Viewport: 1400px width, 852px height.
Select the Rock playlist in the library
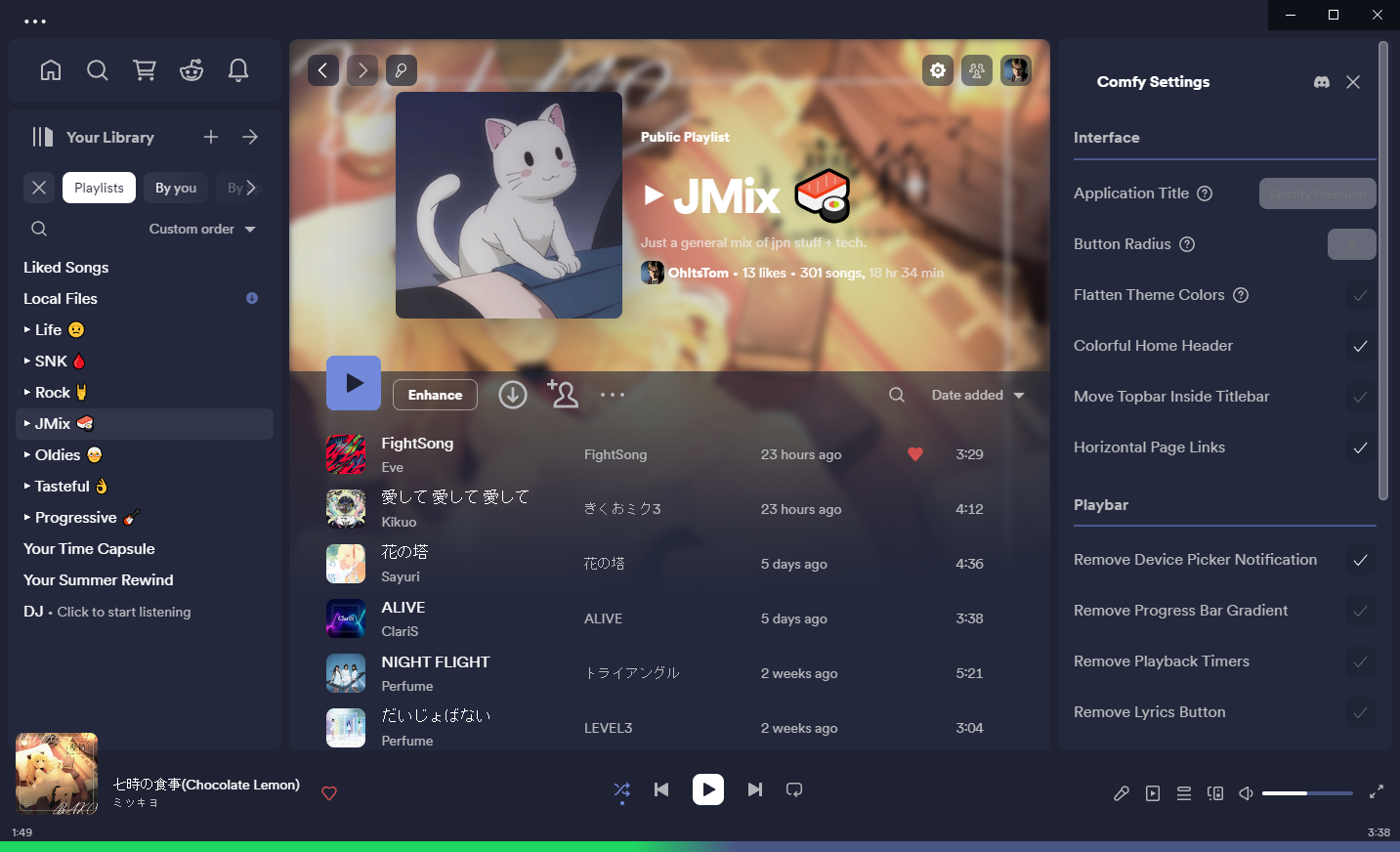(145, 393)
